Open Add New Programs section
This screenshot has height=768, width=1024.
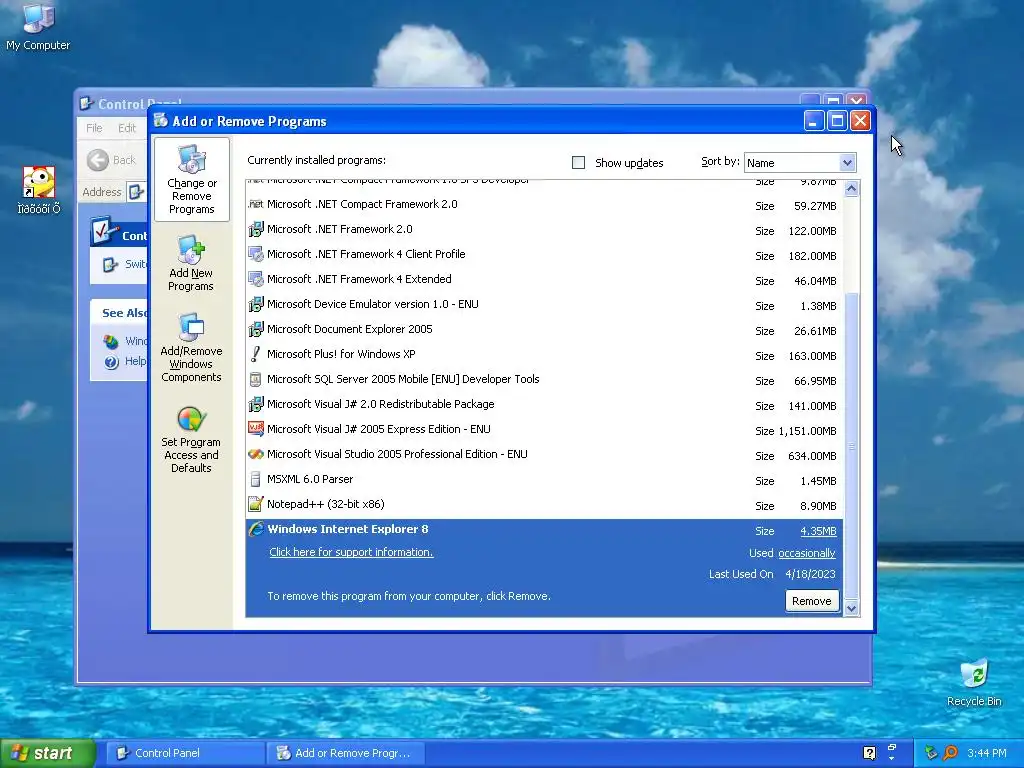pos(191,263)
